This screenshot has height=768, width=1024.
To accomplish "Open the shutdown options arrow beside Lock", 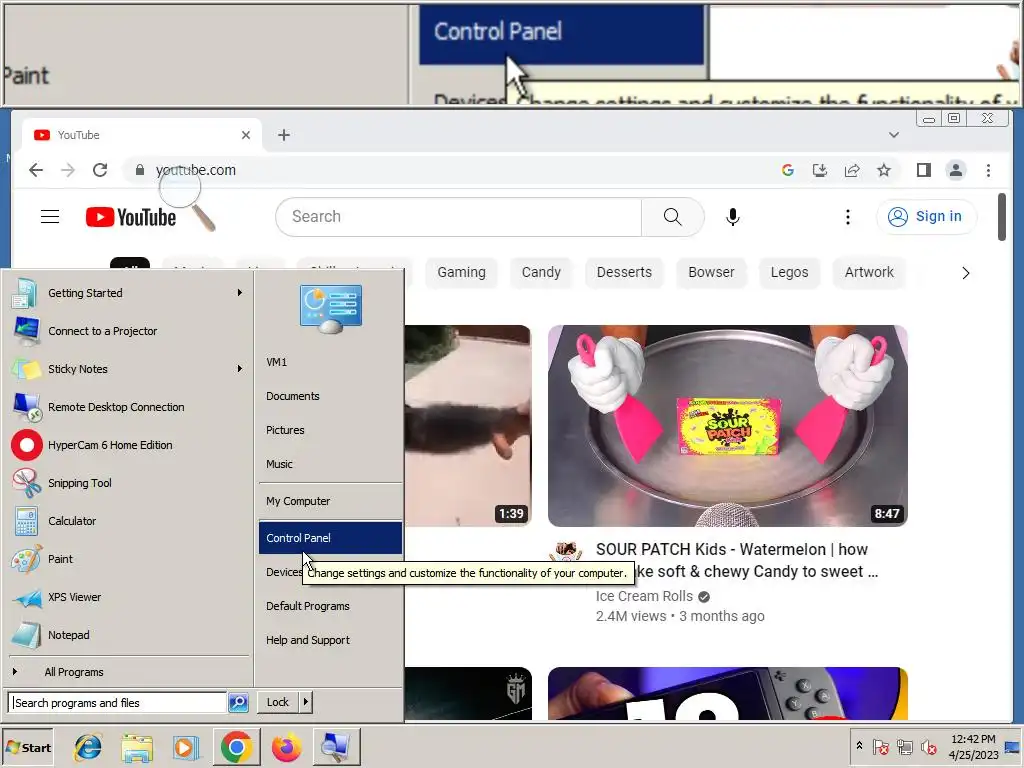I will [x=305, y=702].
